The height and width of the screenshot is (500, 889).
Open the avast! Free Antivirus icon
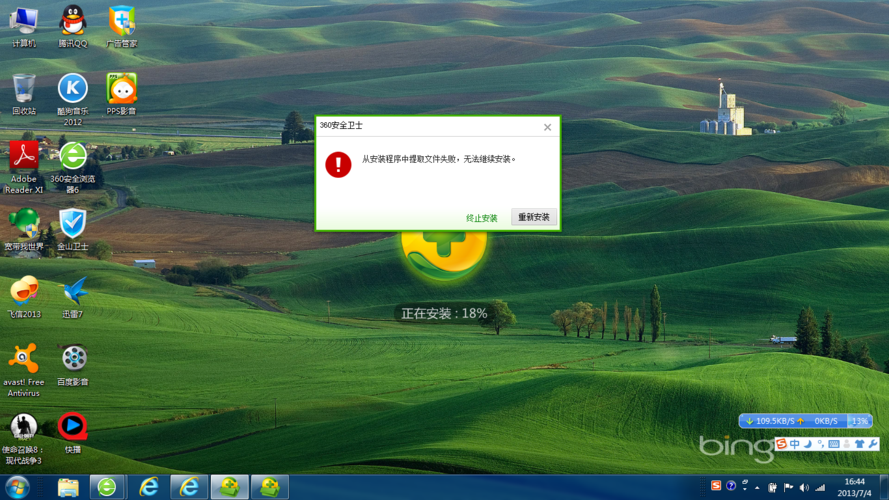point(24,370)
